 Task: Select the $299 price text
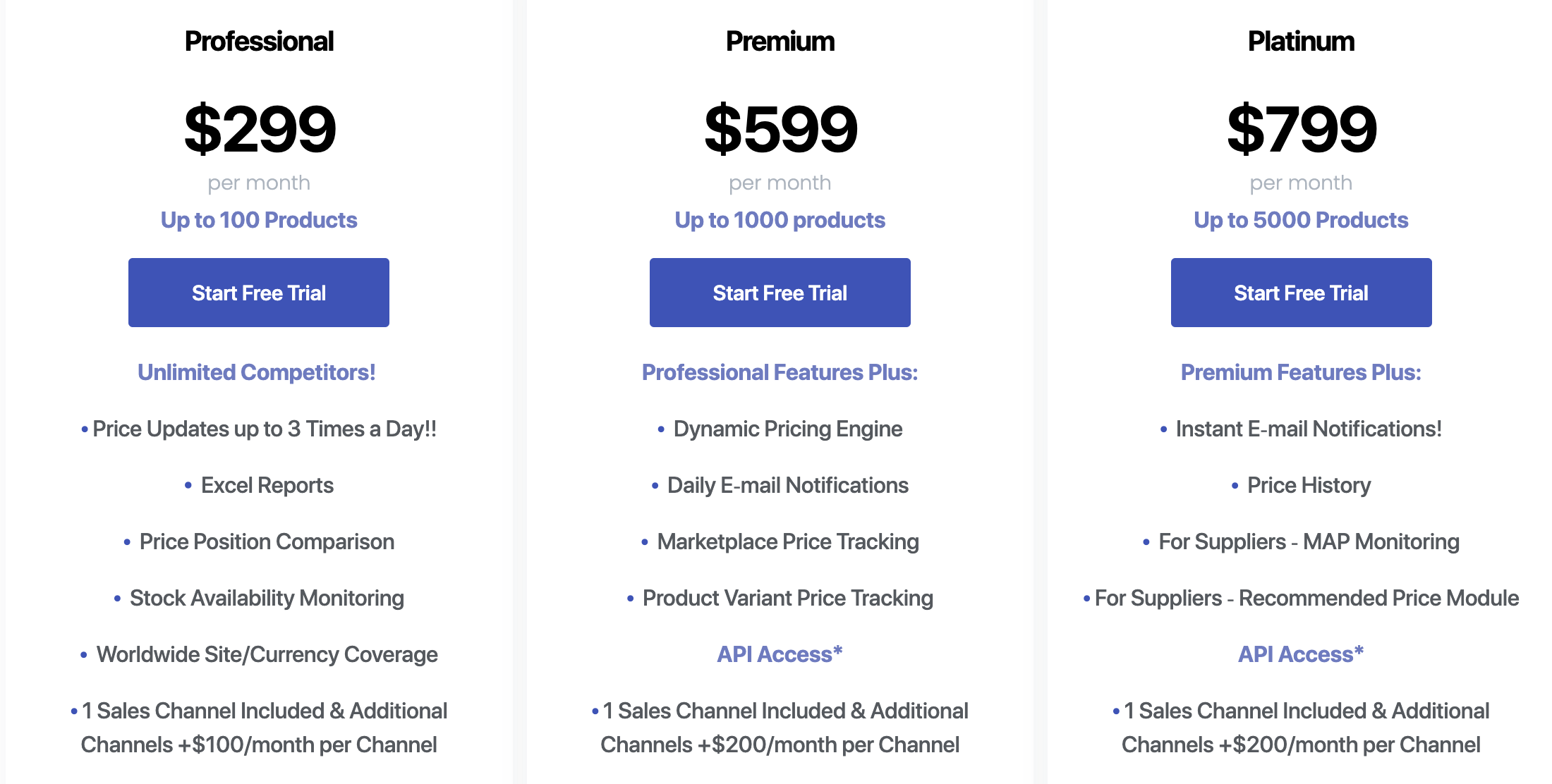(260, 128)
